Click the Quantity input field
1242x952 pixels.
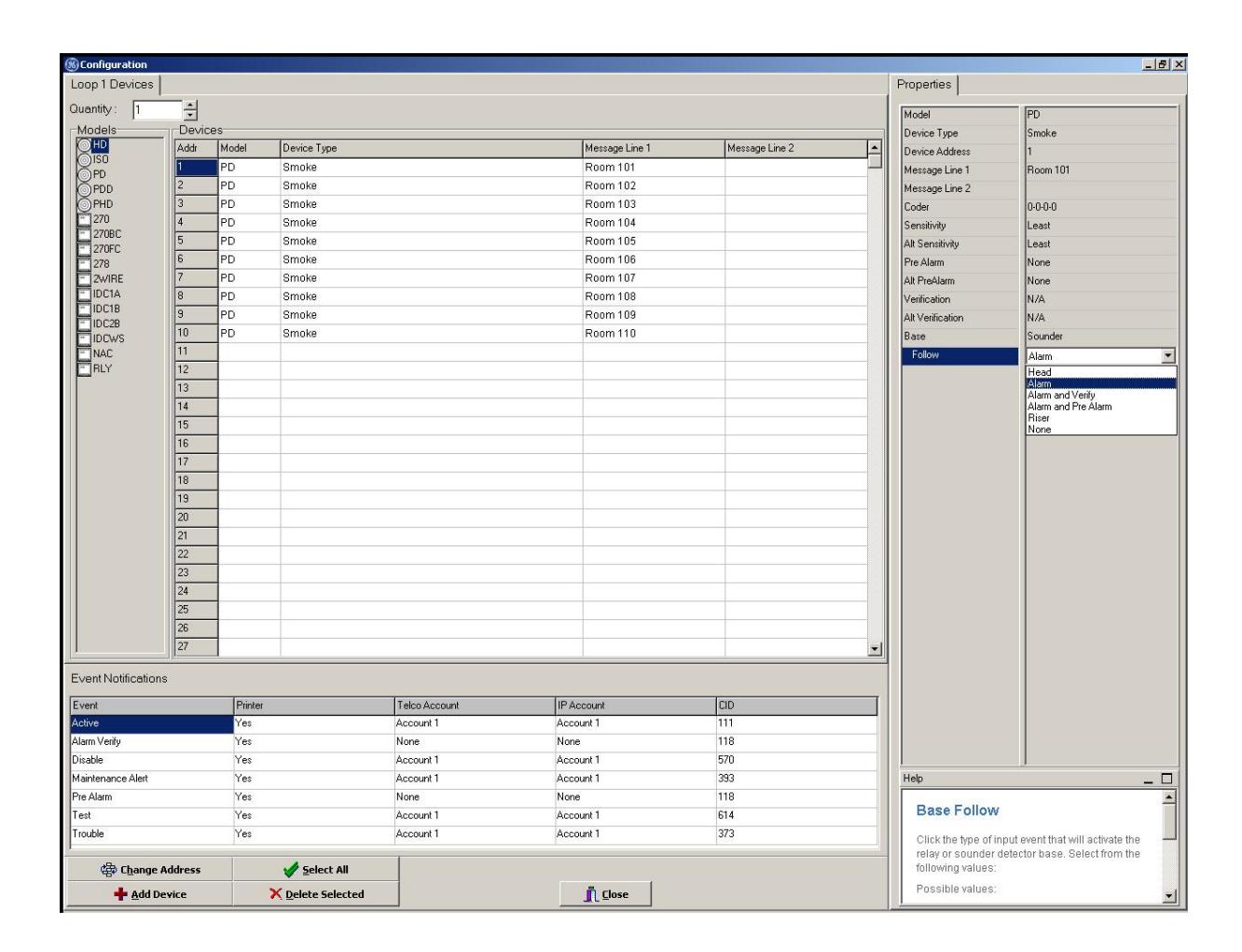click(157, 110)
